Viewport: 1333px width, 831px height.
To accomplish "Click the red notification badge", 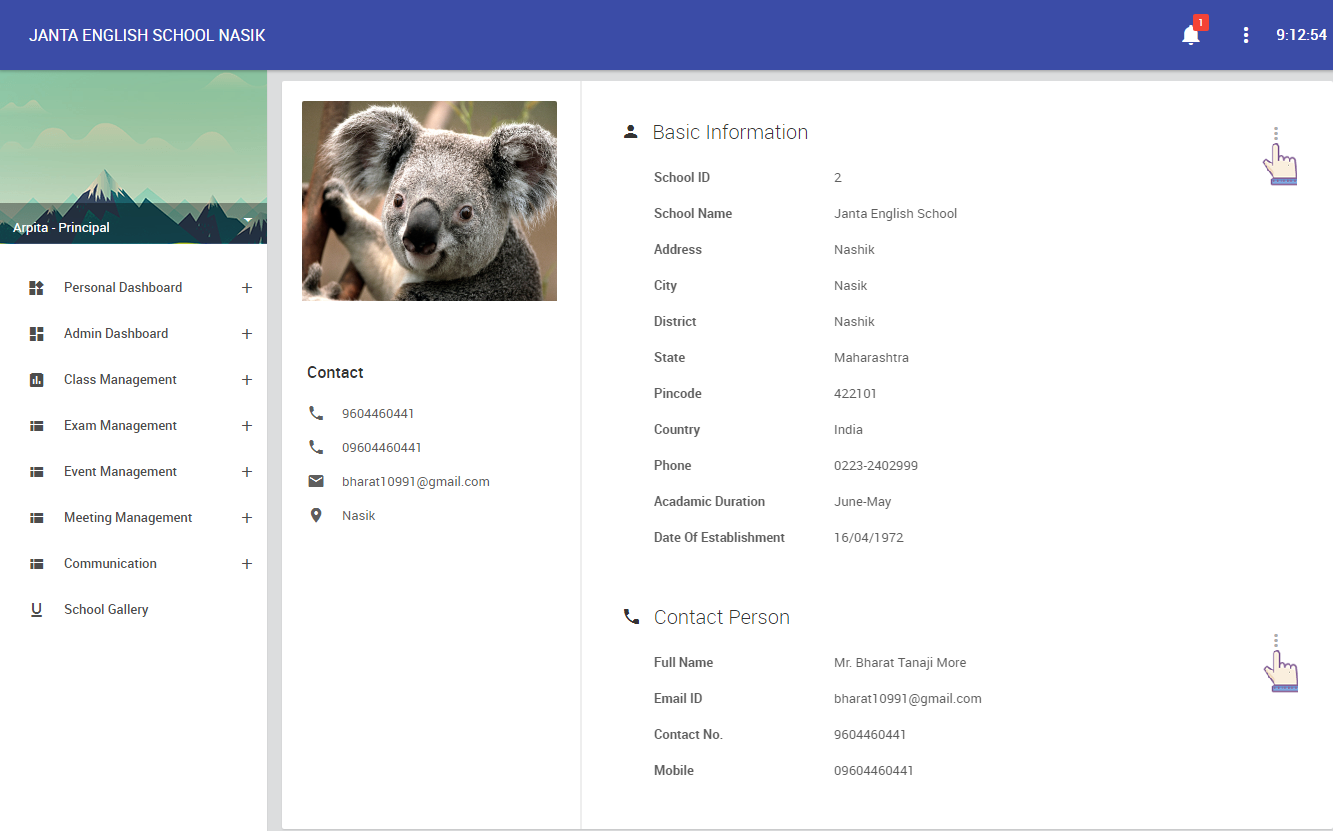I will [1201, 22].
